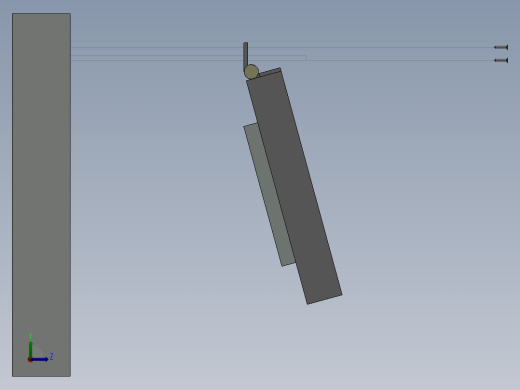Pick the round hinge pin
The image size is (520, 390).
coord(251,72)
